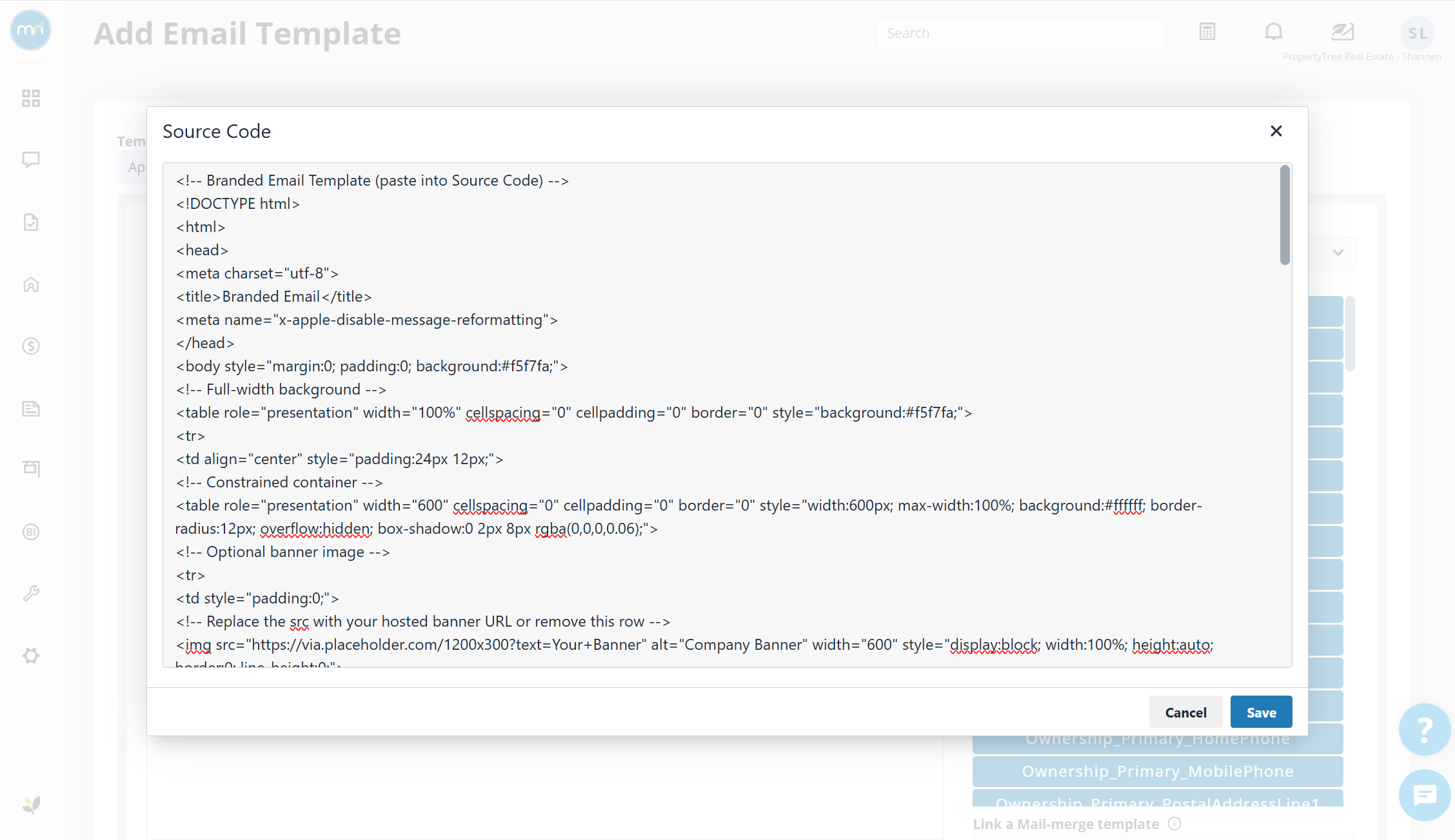1455x840 pixels.
Task: Open the notifications bell
Action: tap(1274, 32)
